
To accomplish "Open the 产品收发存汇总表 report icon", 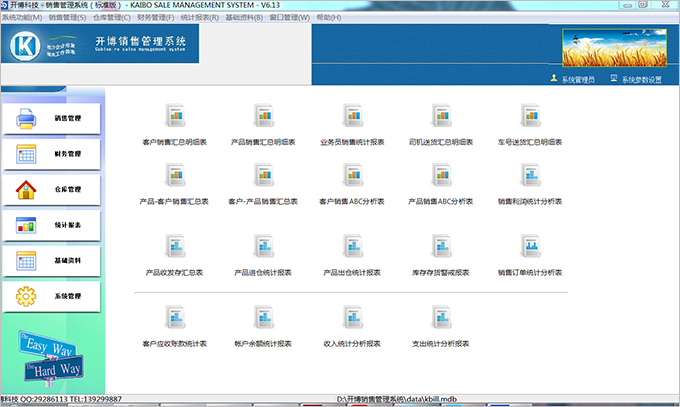I will point(175,246).
